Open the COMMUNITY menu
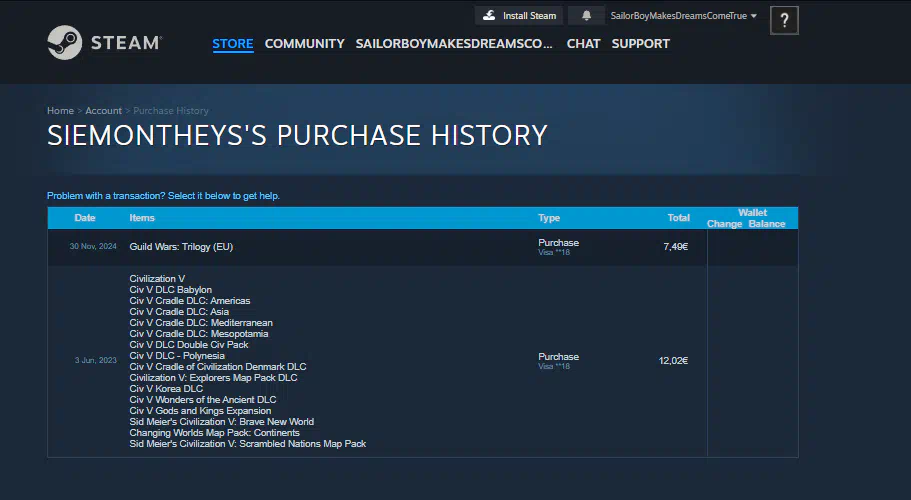 tap(304, 44)
